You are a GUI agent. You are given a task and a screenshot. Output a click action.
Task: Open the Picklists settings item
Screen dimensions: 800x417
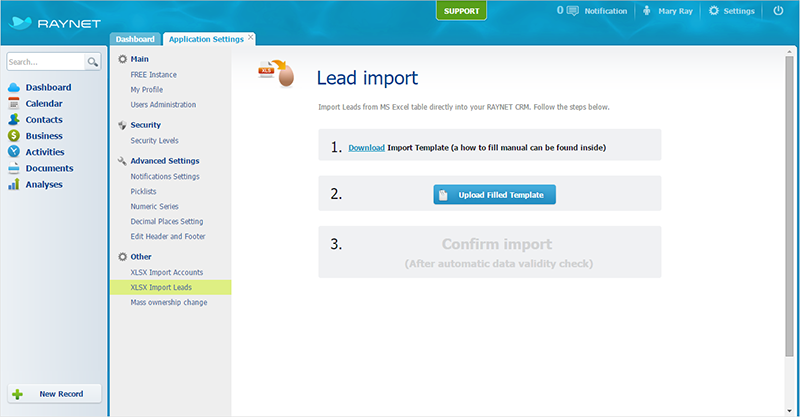pyautogui.click(x=143, y=191)
